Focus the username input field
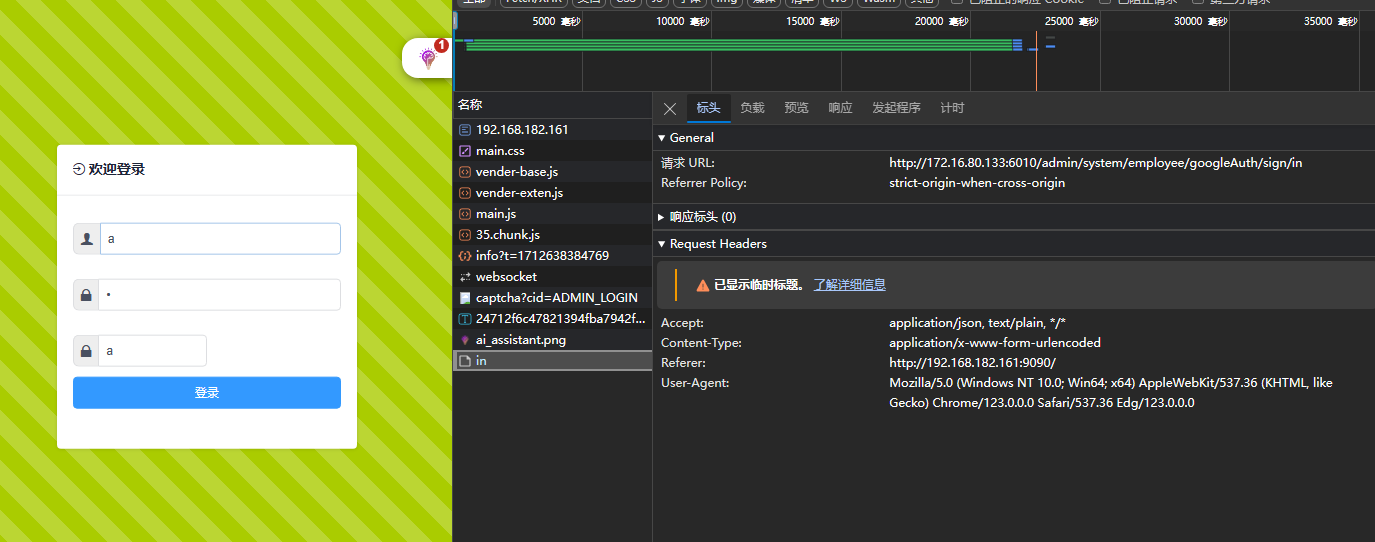This screenshot has width=1375, height=542. coord(220,239)
